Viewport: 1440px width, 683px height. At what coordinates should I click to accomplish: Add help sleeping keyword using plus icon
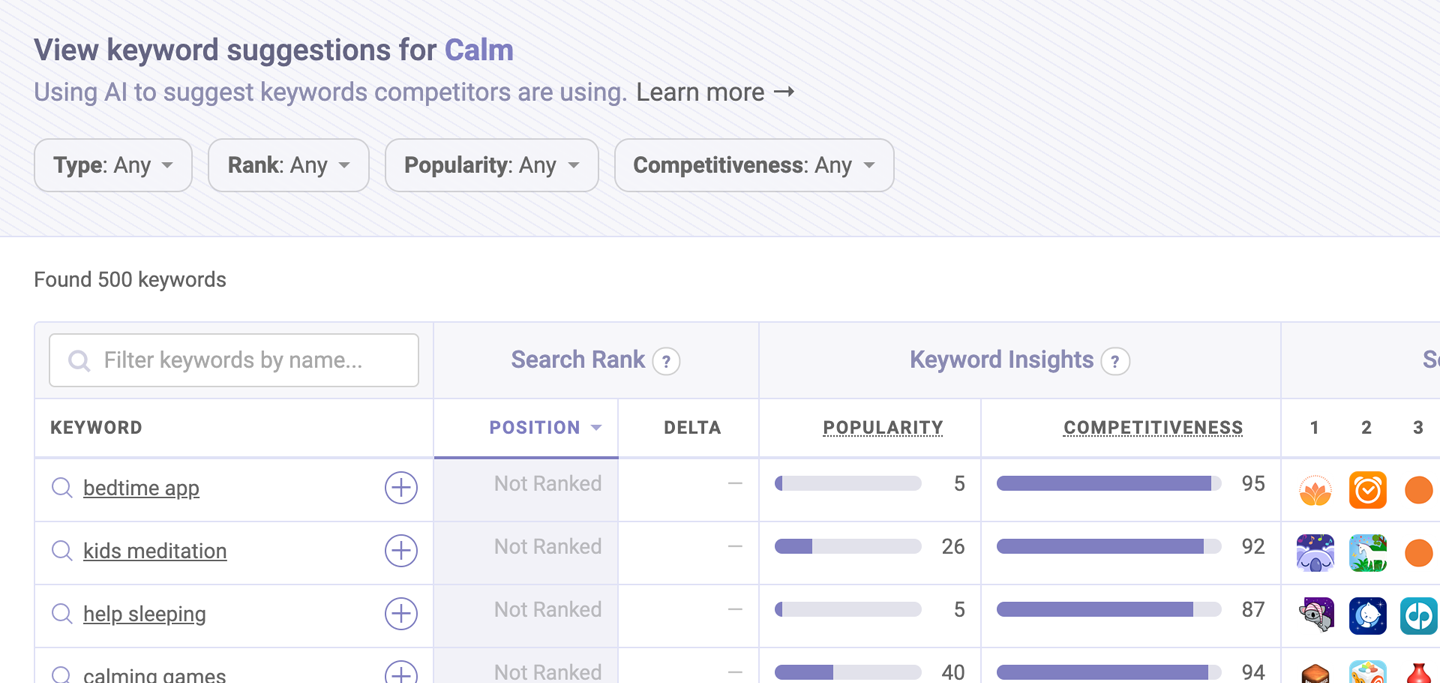(x=401, y=614)
